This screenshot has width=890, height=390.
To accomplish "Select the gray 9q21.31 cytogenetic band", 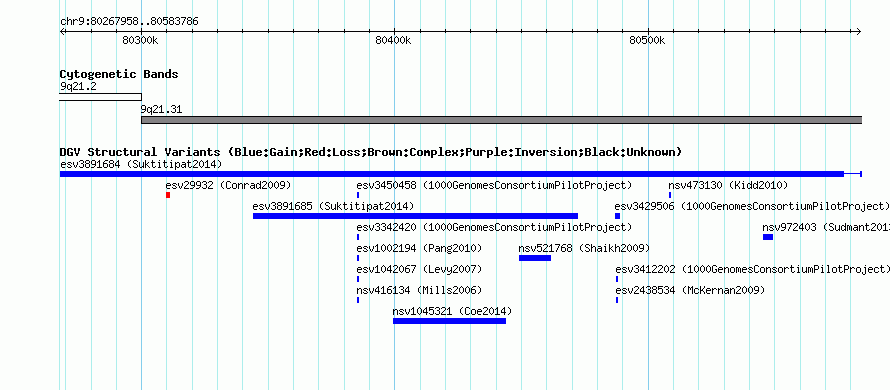I will coord(501,120).
